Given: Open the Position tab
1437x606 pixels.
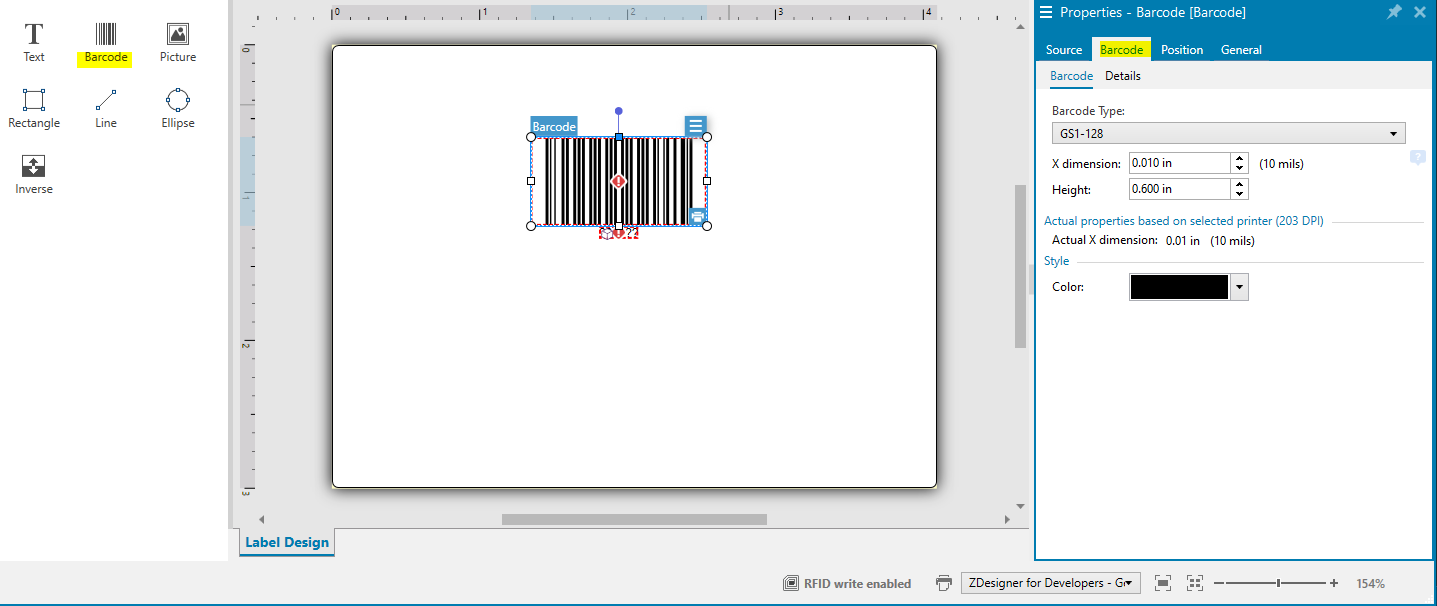Looking at the screenshot, I should tap(1182, 50).
